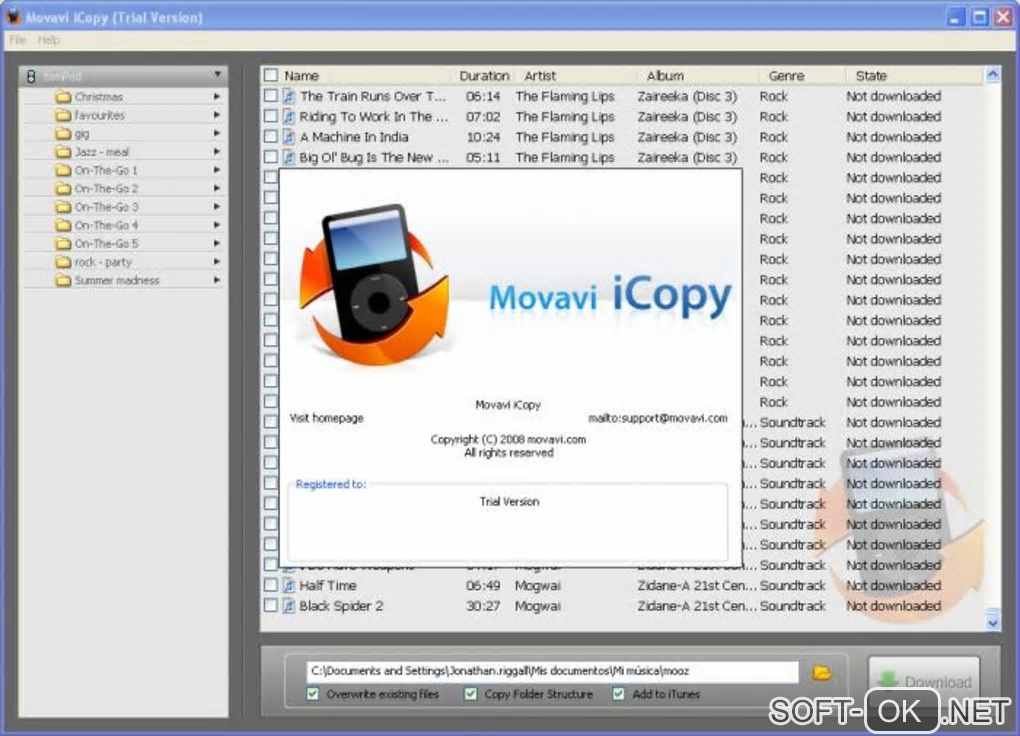Image resolution: width=1020 pixels, height=736 pixels.
Task: Click the favourites folder icon
Action: (63, 115)
